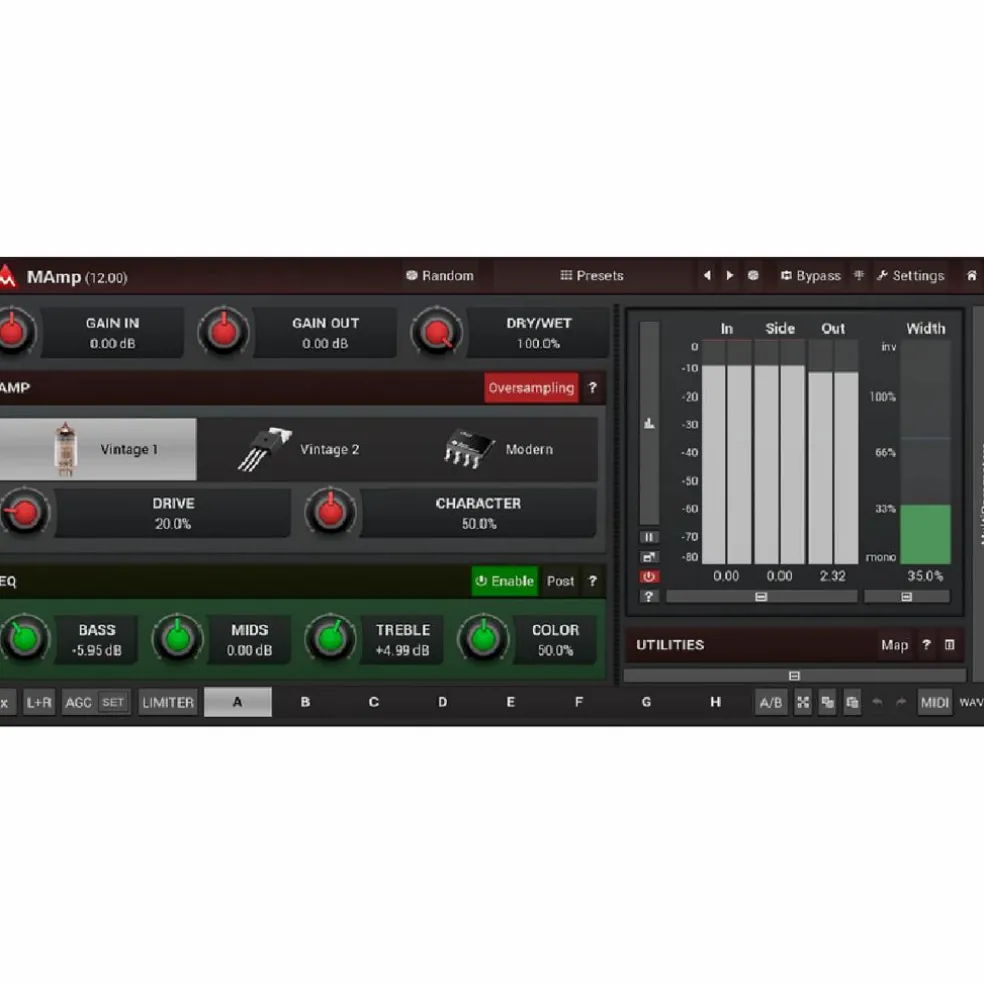Switch to preset slot E
The height and width of the screenshot is (984, 984).
511,702
